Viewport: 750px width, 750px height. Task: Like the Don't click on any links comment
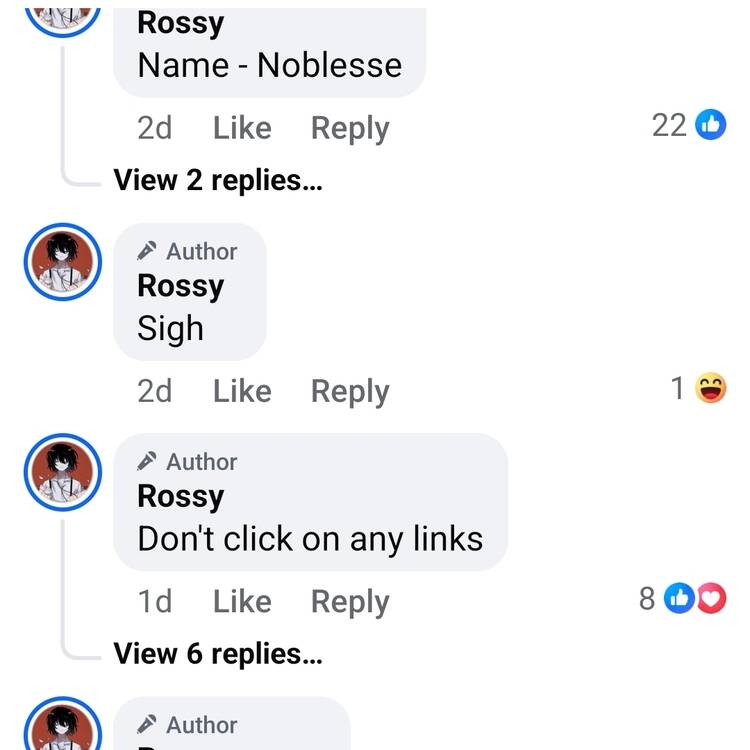(x=243, y=602)
